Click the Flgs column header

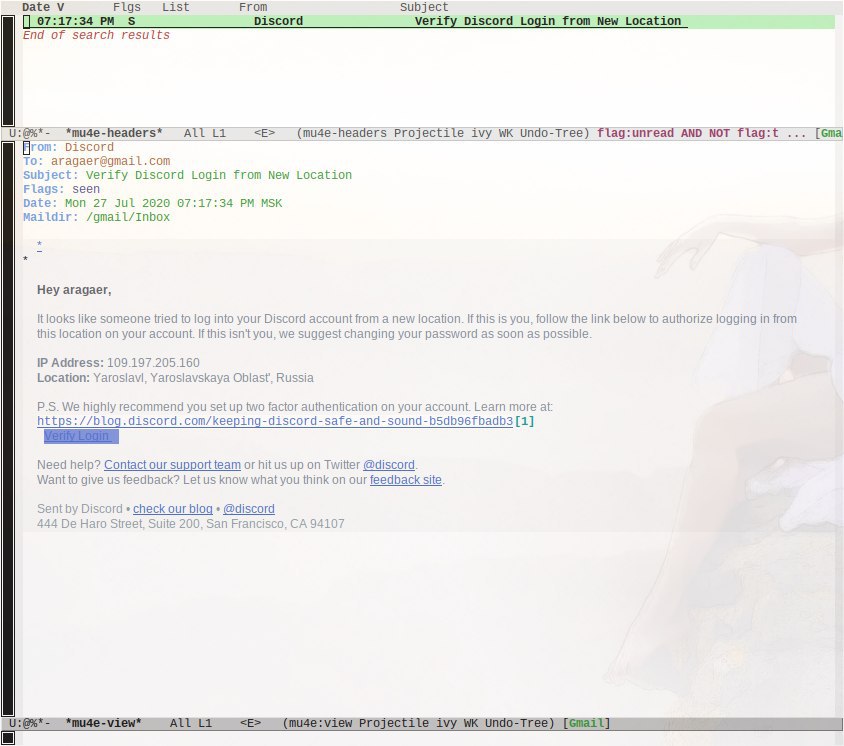click(127, 7)
